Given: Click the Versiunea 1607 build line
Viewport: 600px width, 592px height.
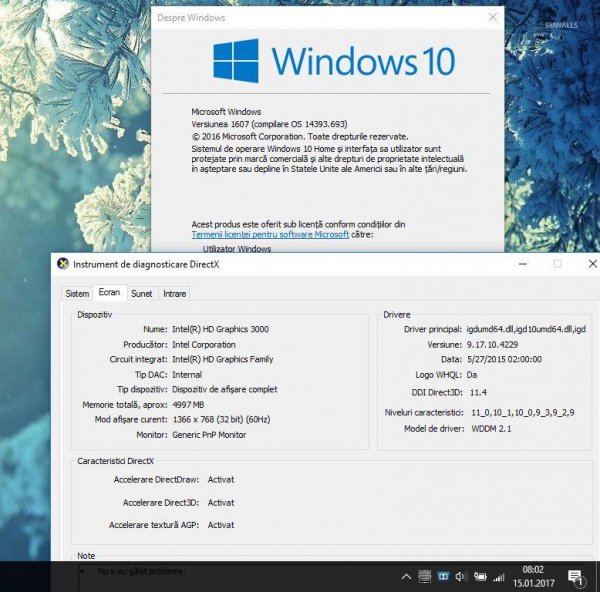Looking at the screenshot, I should [269, 124].
